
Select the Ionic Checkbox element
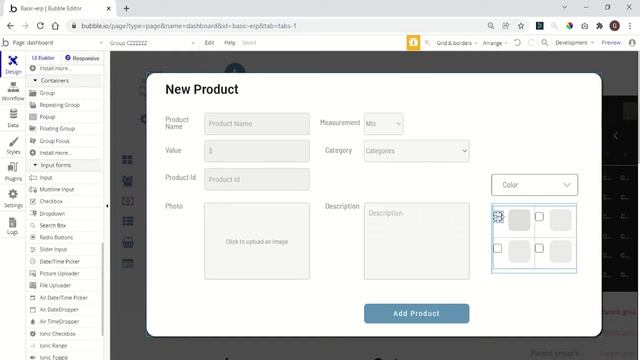pos(57,333)
